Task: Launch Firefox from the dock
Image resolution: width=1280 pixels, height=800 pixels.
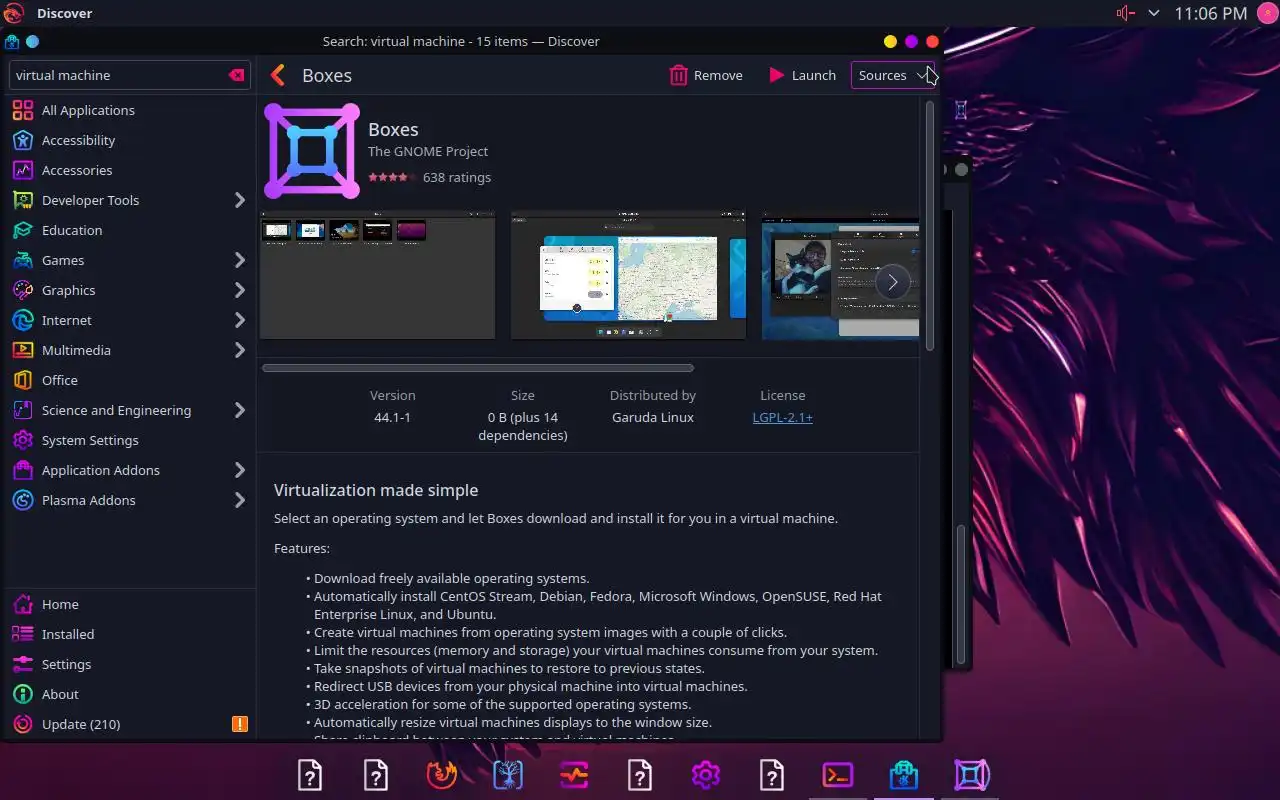Action: pos(442,775)
